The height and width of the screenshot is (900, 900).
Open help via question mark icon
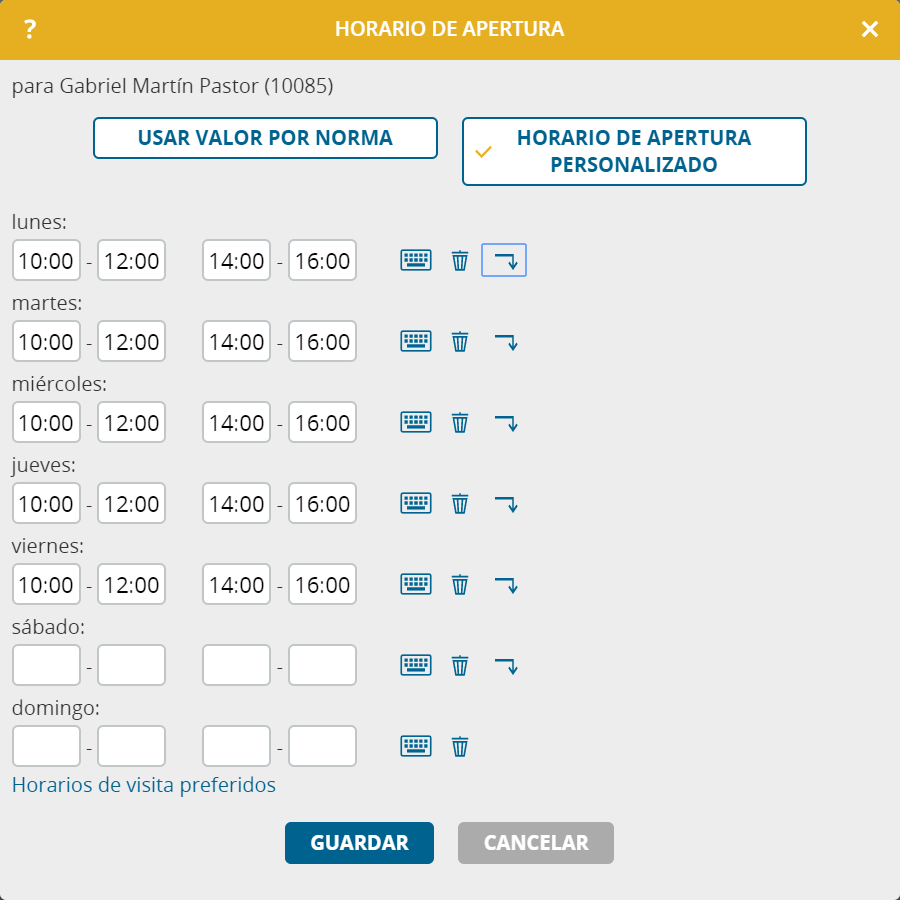pyautogui.click(x=30, y=29)
